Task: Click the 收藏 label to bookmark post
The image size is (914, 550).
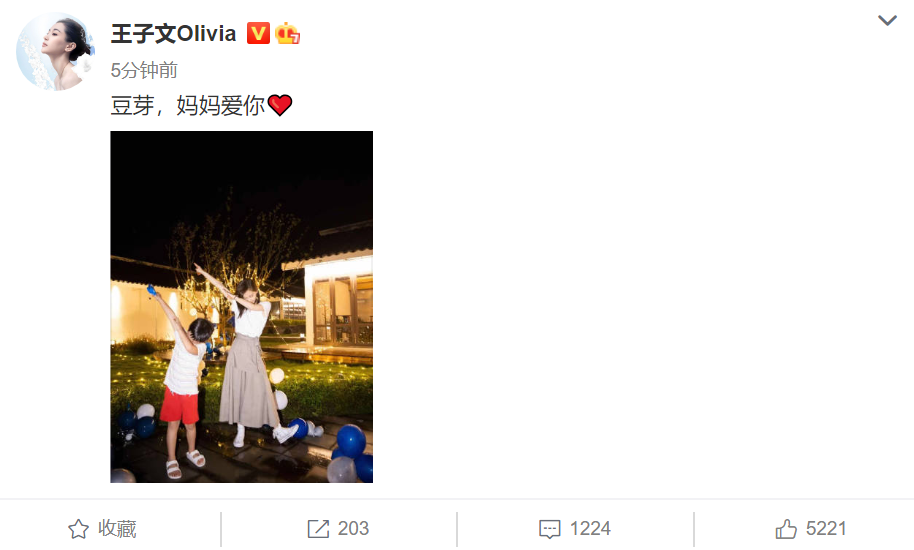Action: pos(117,528)
